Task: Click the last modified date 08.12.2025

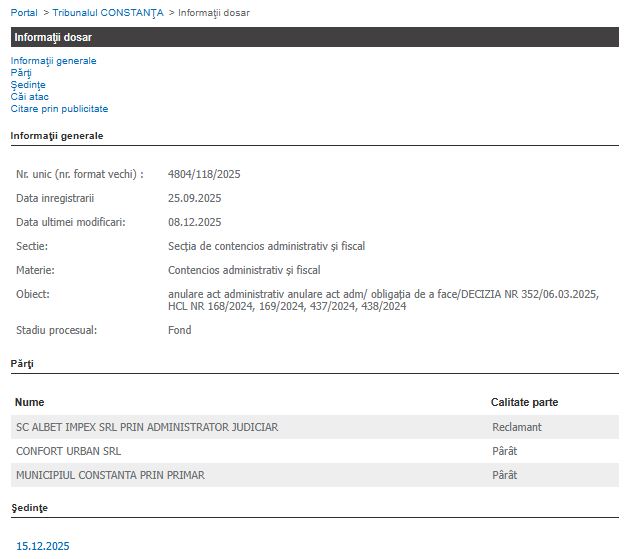Action: click(x=194, y=222)
